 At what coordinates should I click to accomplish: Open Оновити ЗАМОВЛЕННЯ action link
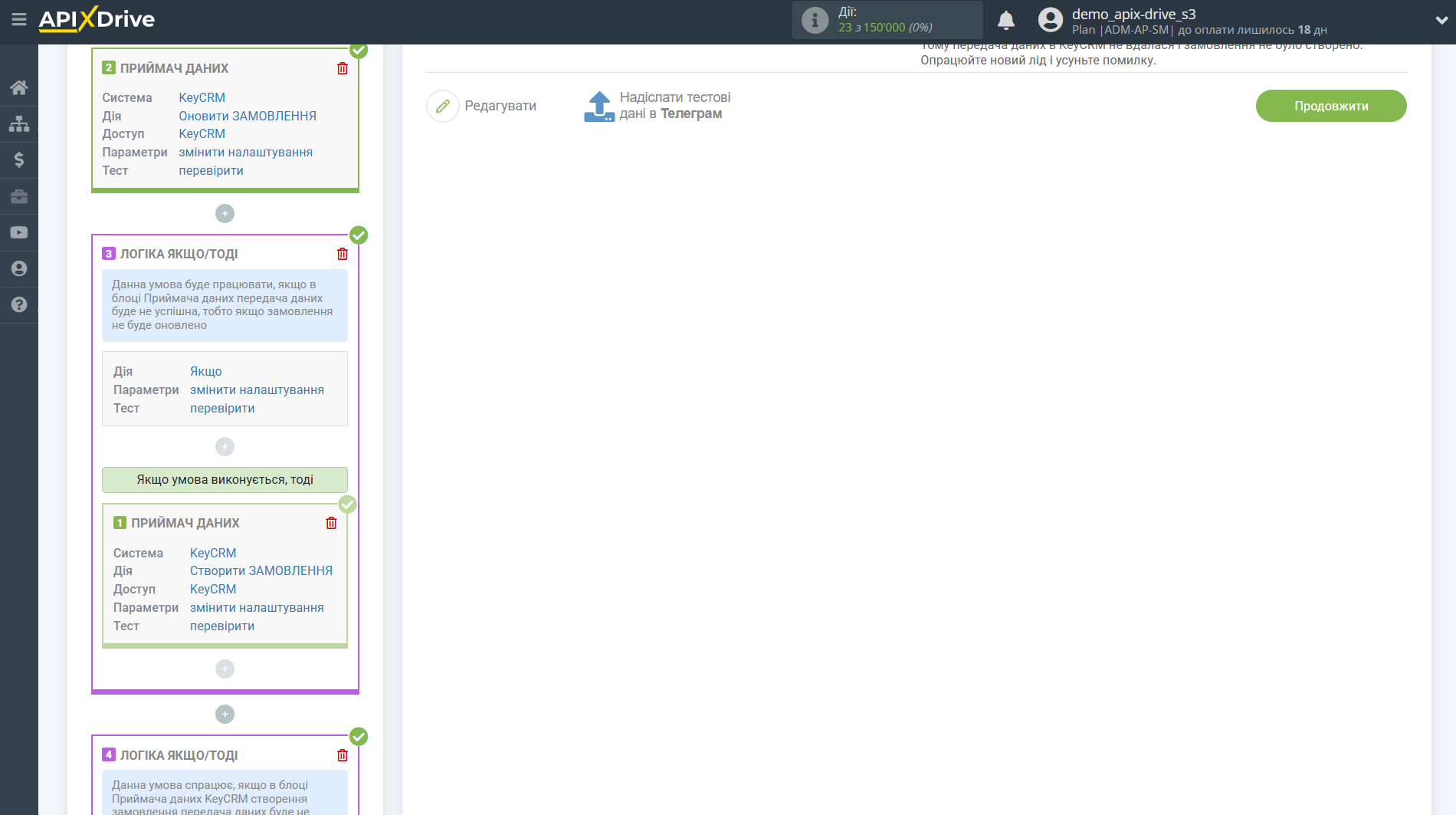(248, 116)
